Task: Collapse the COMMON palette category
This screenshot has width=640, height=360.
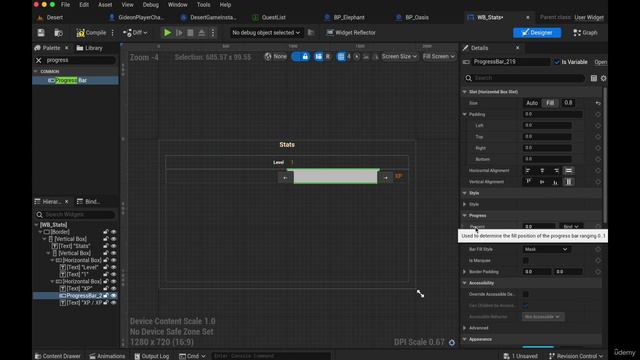Action: 36,71
